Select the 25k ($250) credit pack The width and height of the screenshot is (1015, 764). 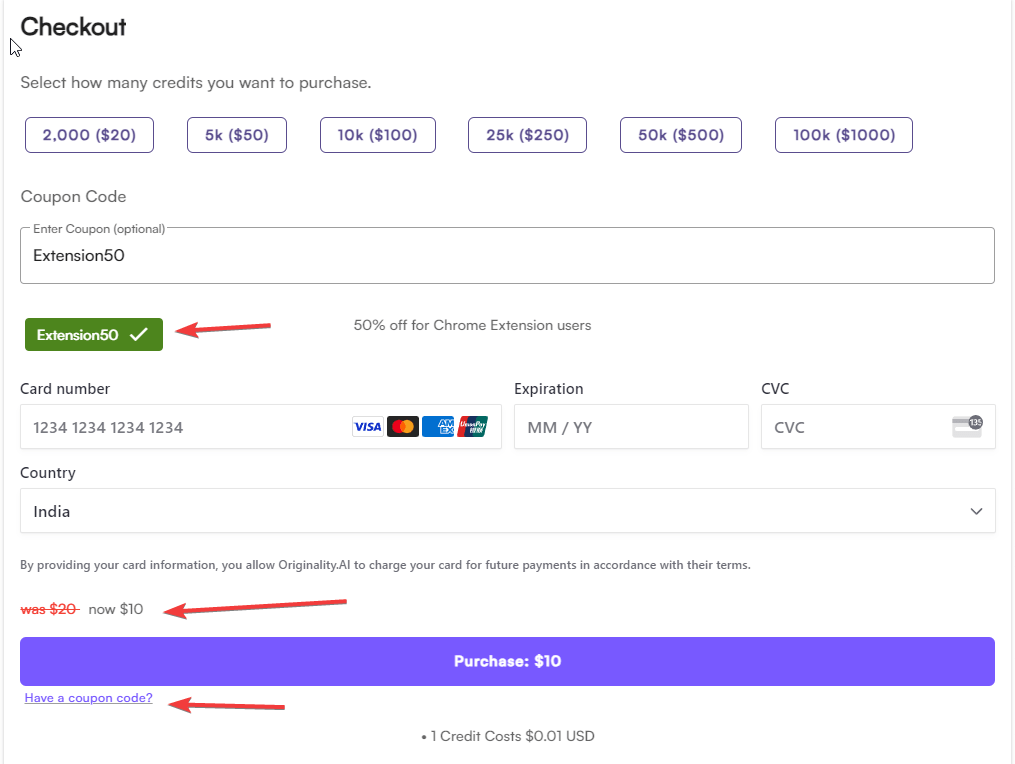pyautogui.click(x=527, y=134)
